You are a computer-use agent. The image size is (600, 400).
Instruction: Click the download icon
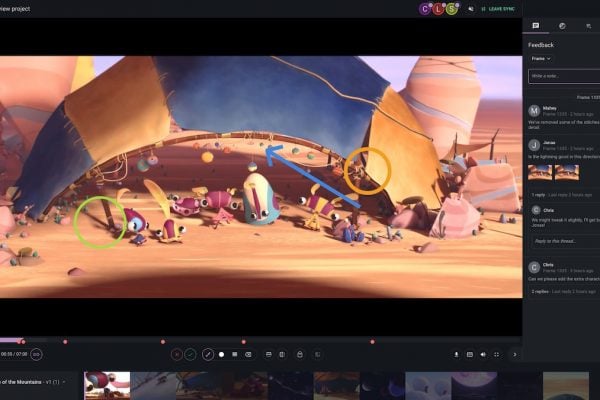click(456, 355)
